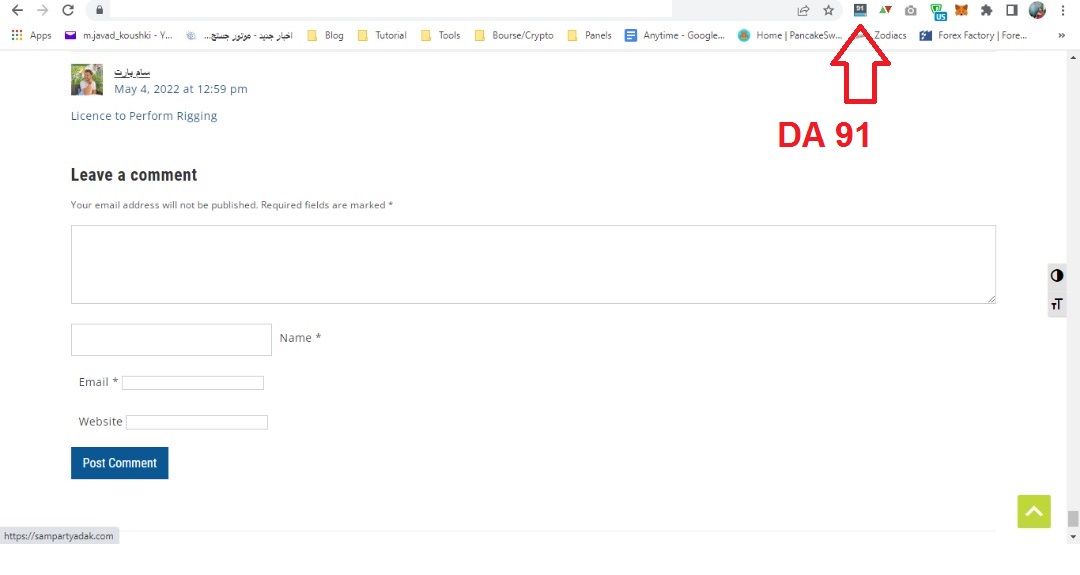Open Anytime Google Docs bookmark

pos(674,35)
